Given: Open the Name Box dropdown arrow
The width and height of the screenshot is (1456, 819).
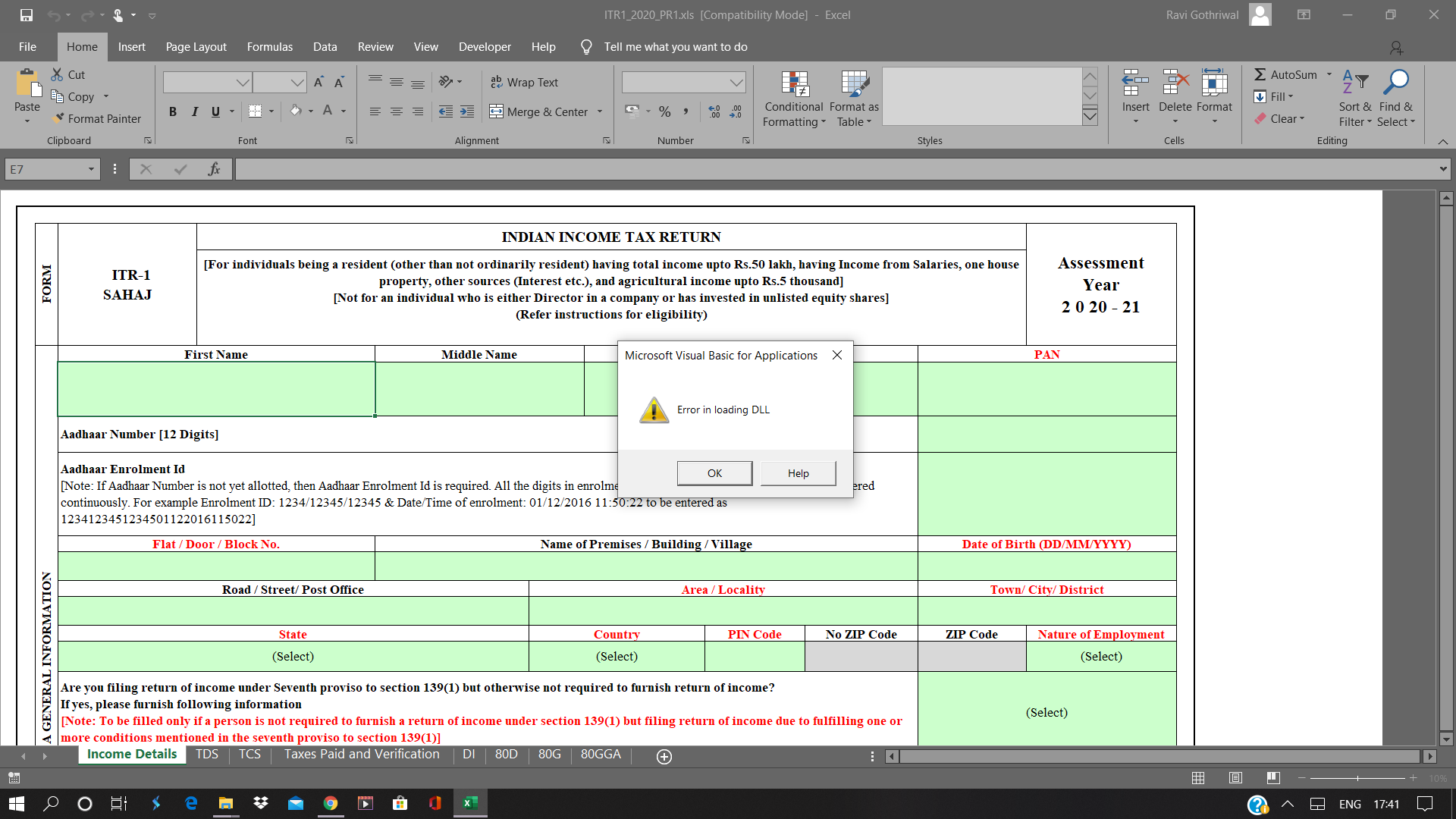Looking at the screenshot, I should pos(91,169).
